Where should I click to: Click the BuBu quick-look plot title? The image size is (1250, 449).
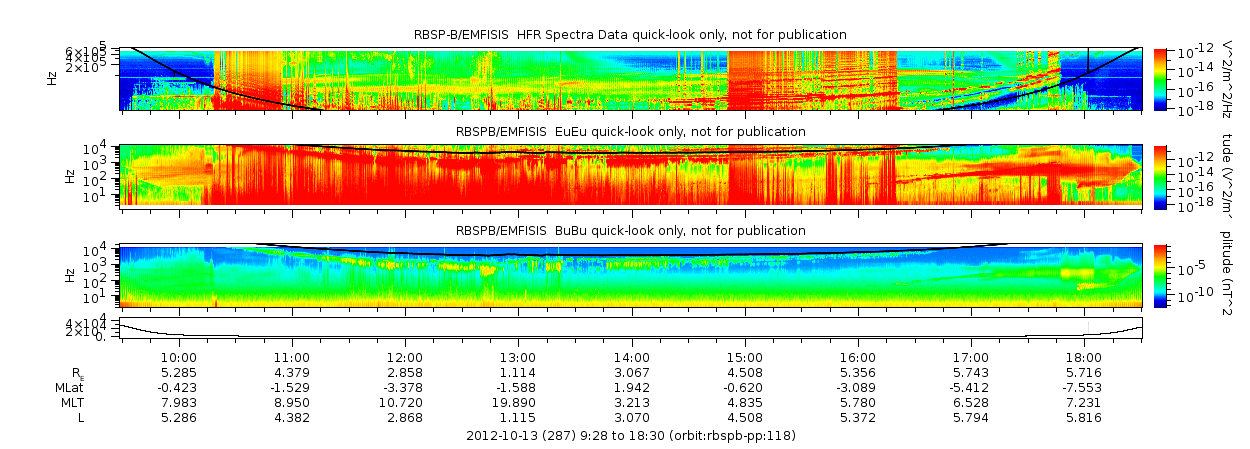(630, 231)
